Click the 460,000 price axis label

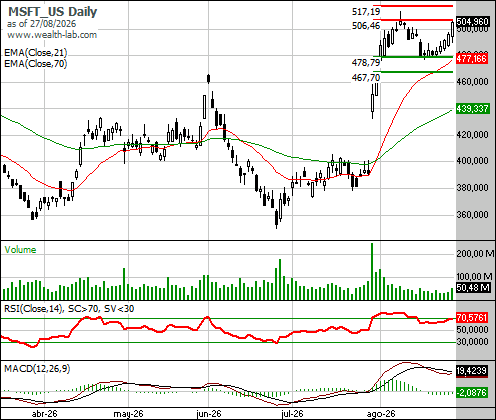point(472,81)
